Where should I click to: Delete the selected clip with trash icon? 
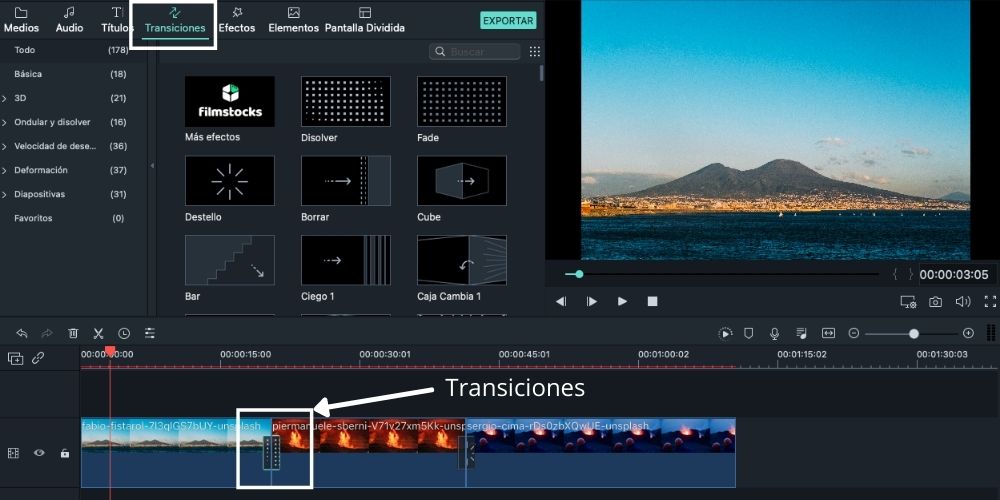point(73,333)
